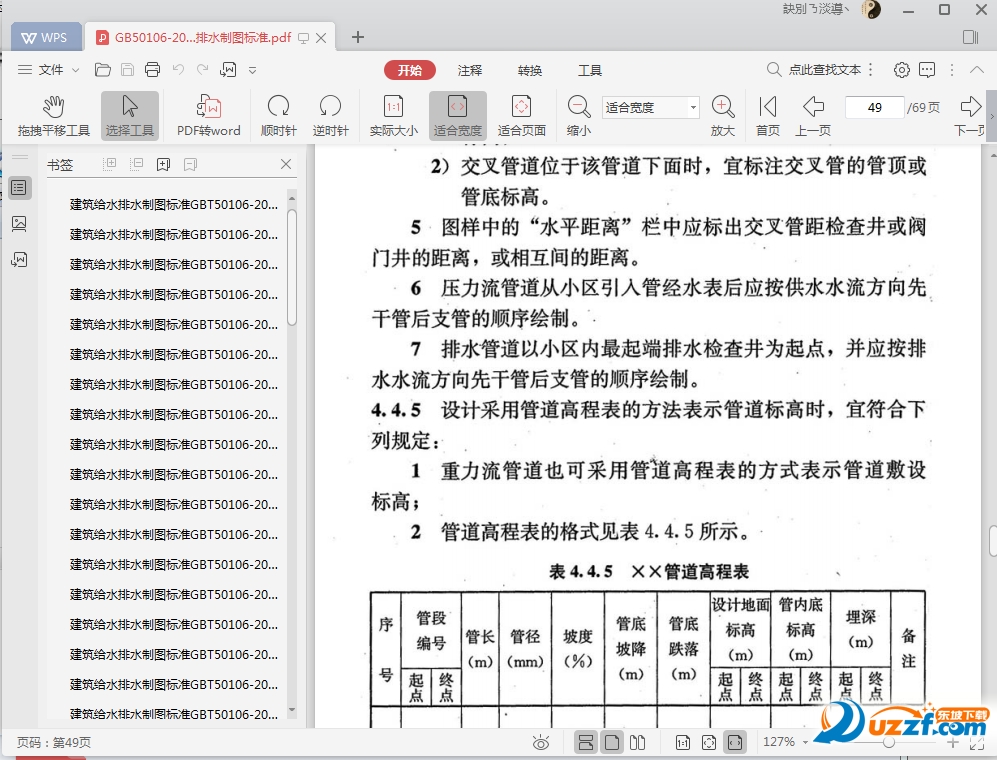Screen dimensions: 997x760
Task: Toggle fit-page view in status bar
Action: pos(709,742)
